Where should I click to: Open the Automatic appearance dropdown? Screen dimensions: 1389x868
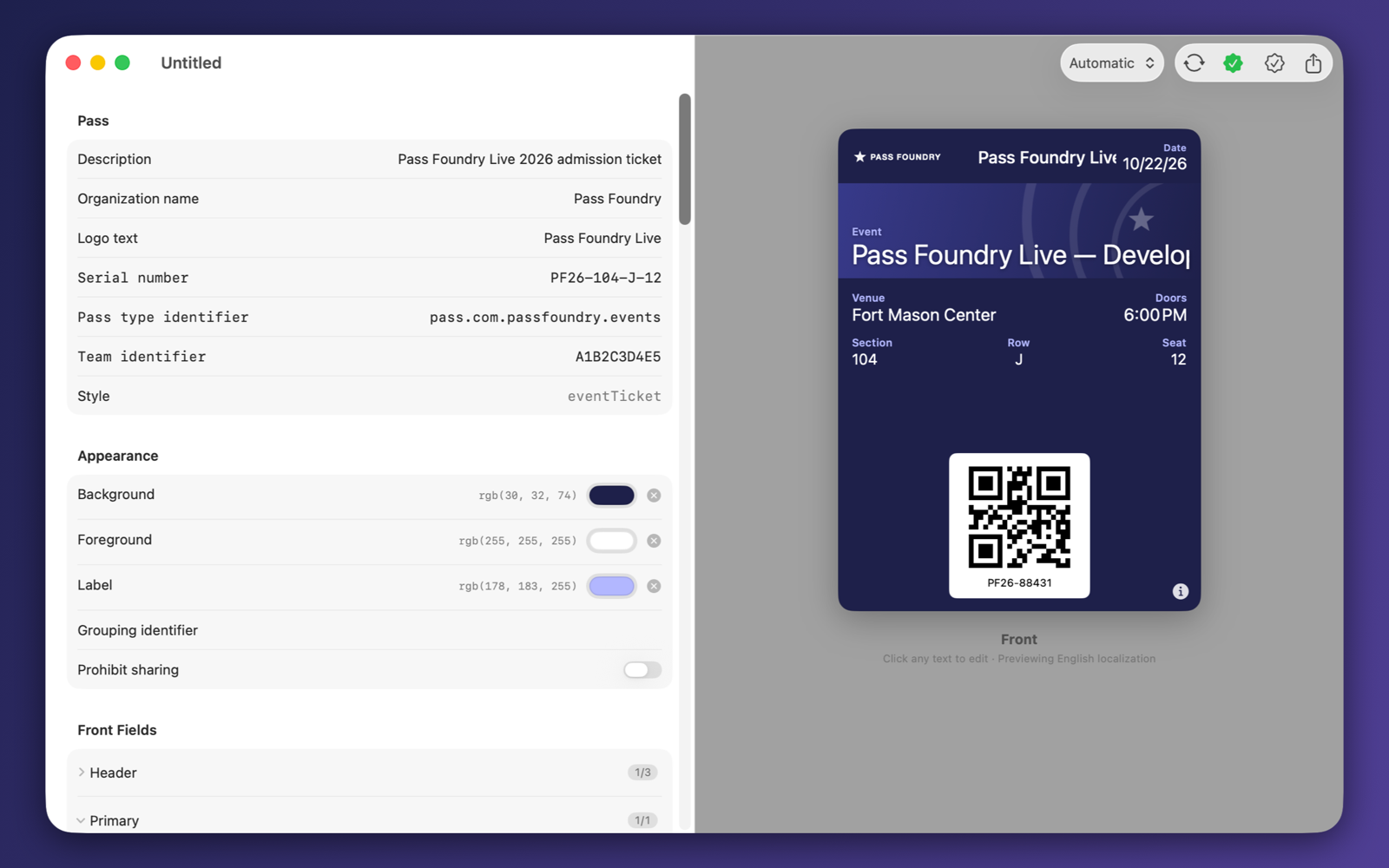coord(1111,62)
